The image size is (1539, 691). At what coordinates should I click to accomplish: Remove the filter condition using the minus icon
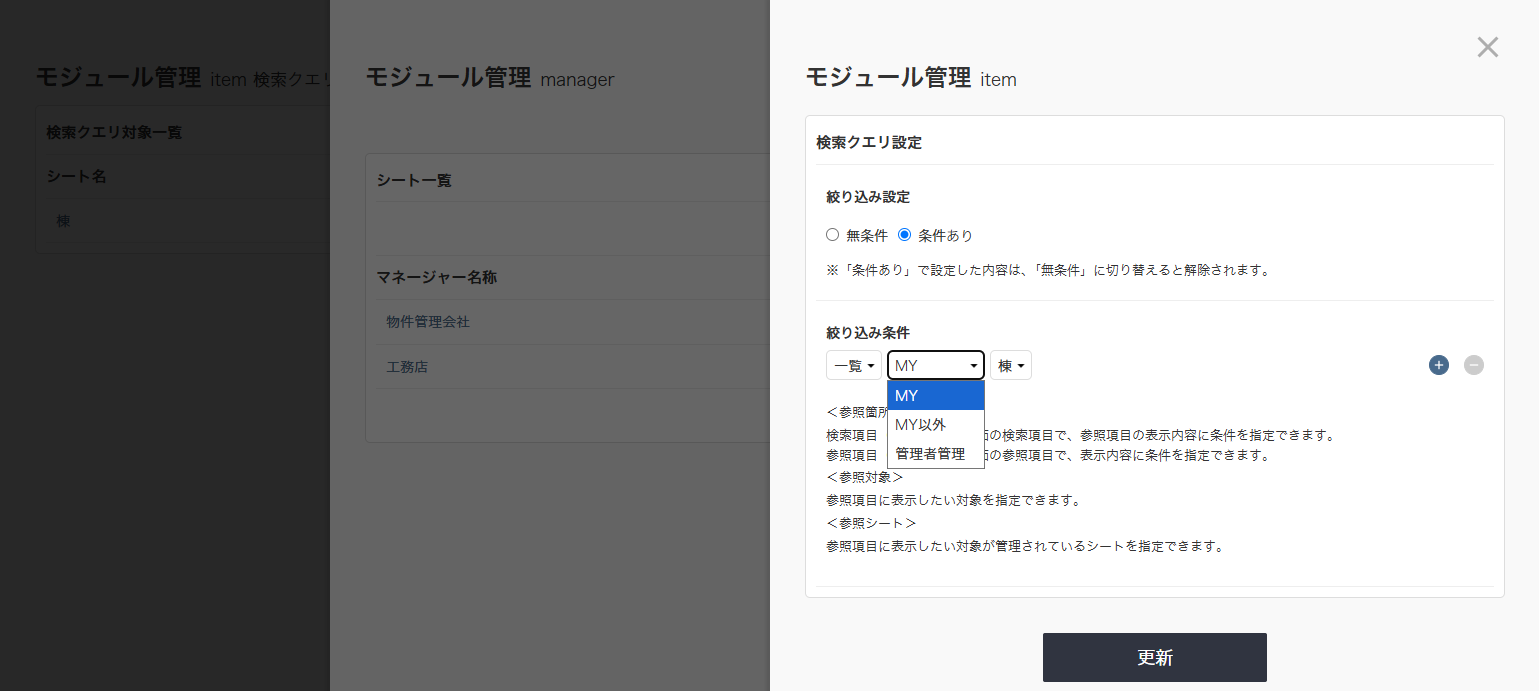1474,365
